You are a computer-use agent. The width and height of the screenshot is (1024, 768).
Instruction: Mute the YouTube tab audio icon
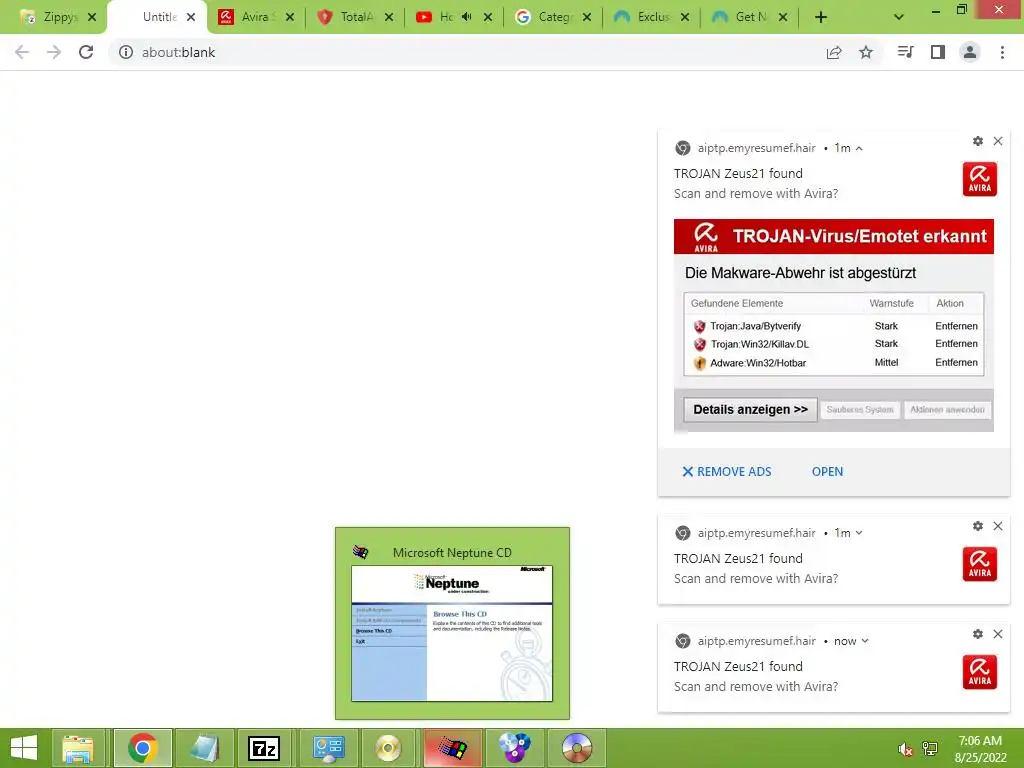coord(466,17)
